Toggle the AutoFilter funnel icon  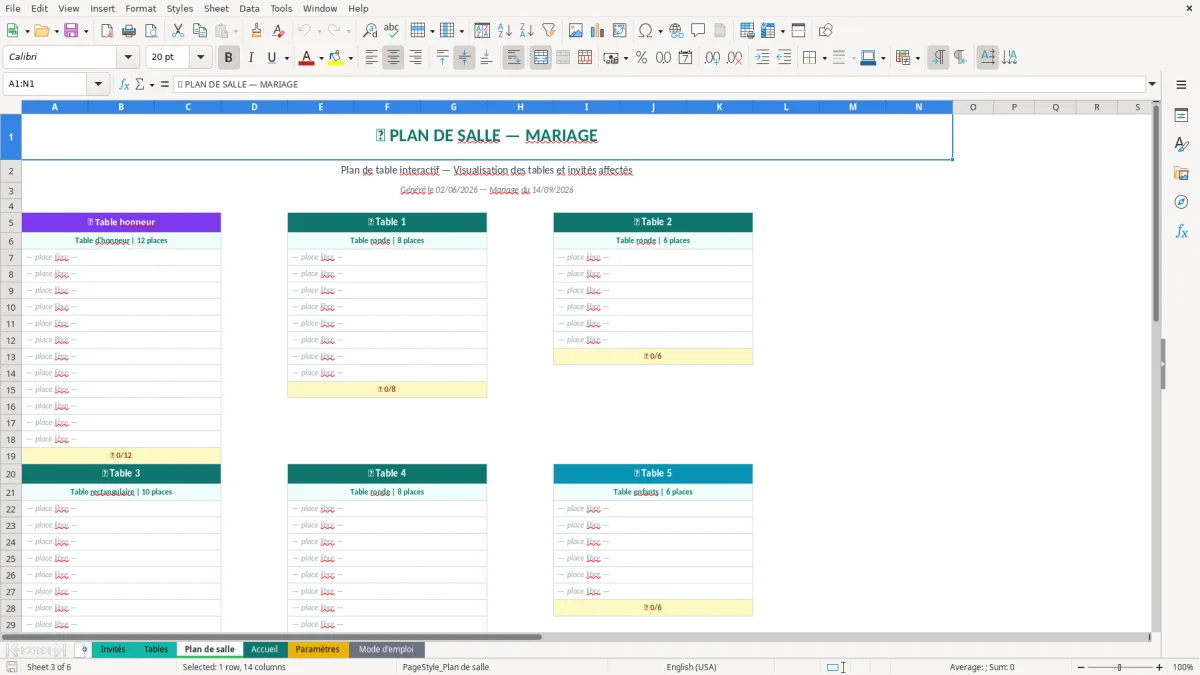pos(549,31)
